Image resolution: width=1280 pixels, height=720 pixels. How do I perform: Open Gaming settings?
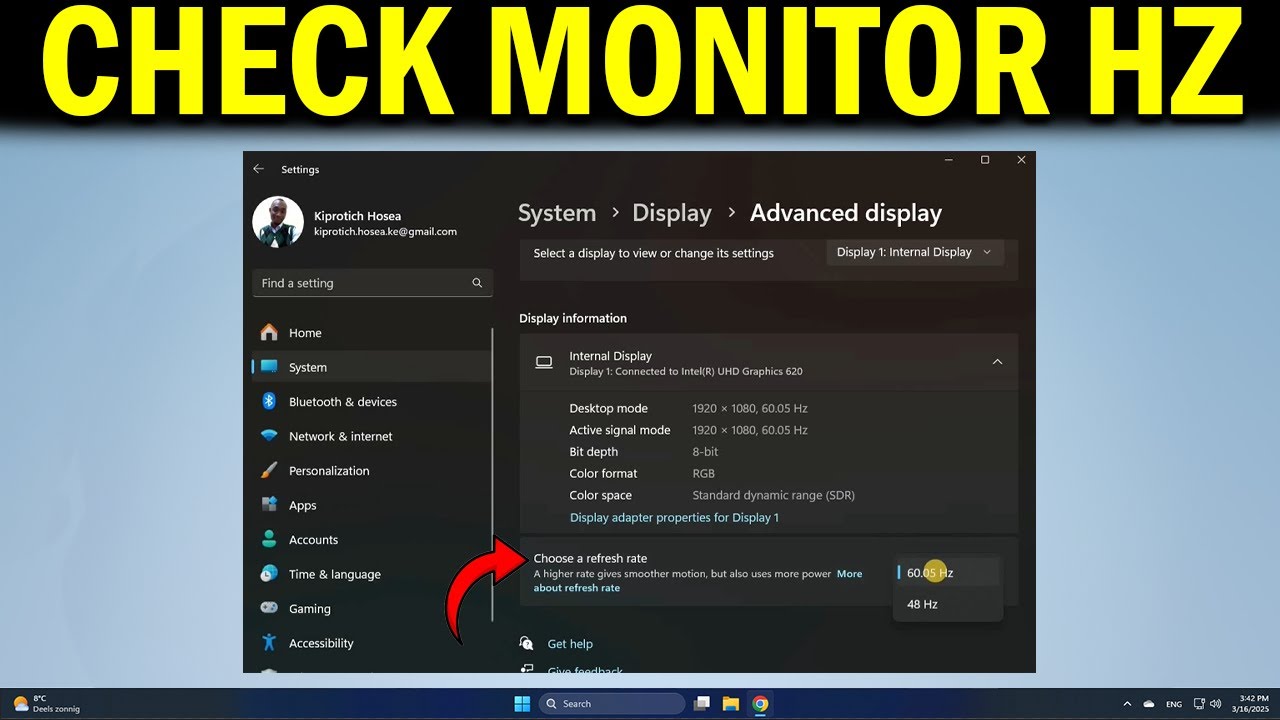pos(372,609)
